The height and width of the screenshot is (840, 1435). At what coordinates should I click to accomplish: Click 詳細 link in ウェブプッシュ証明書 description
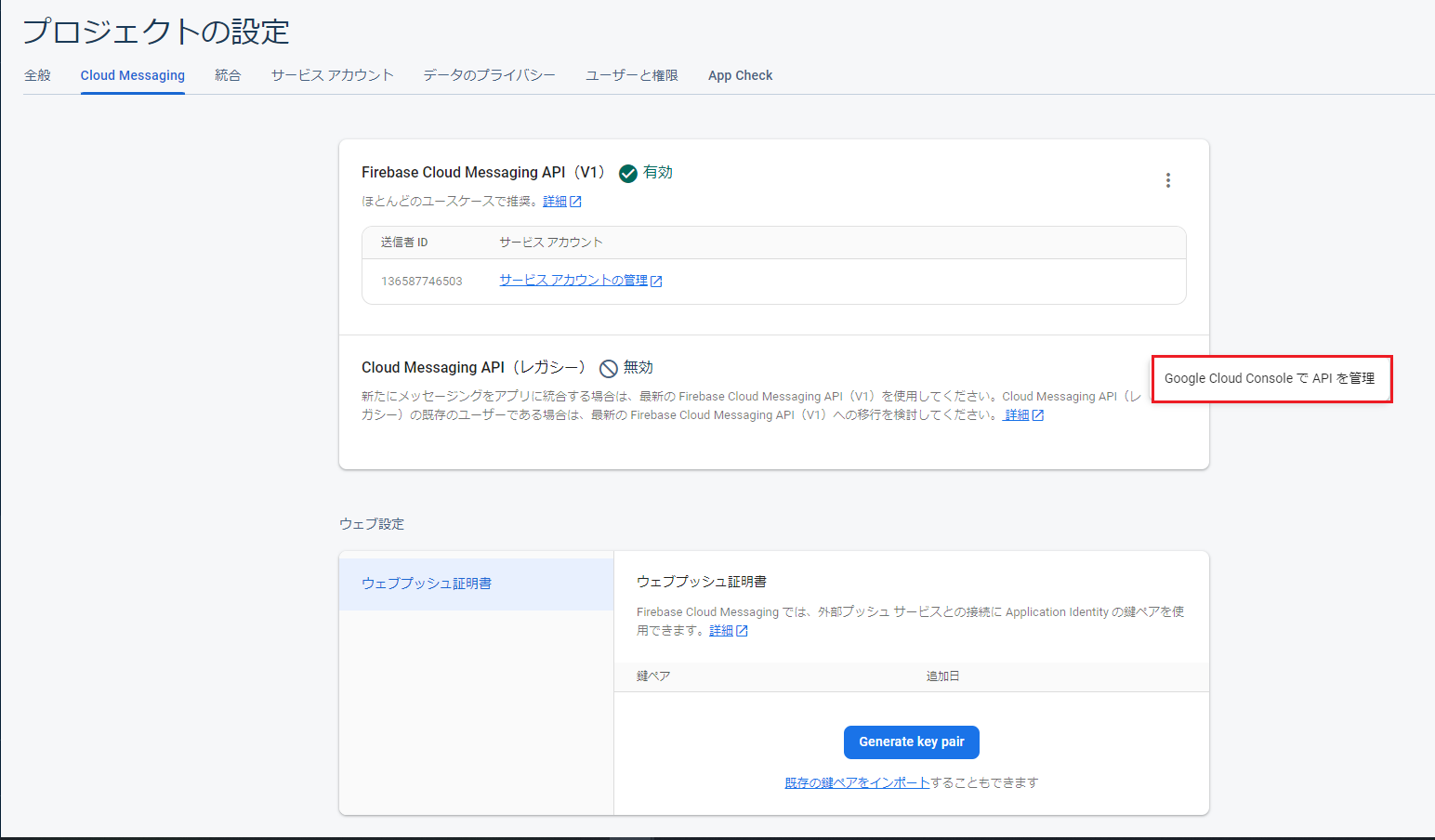tap(721, 631)
